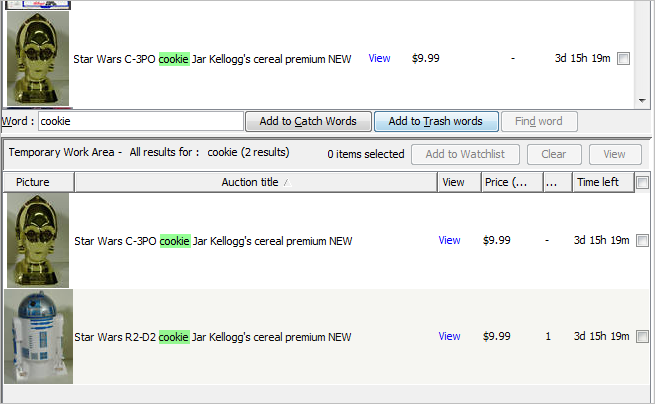Focus the Word input field containing cookie
Viewport: 655px width, 404px height.
141,122
